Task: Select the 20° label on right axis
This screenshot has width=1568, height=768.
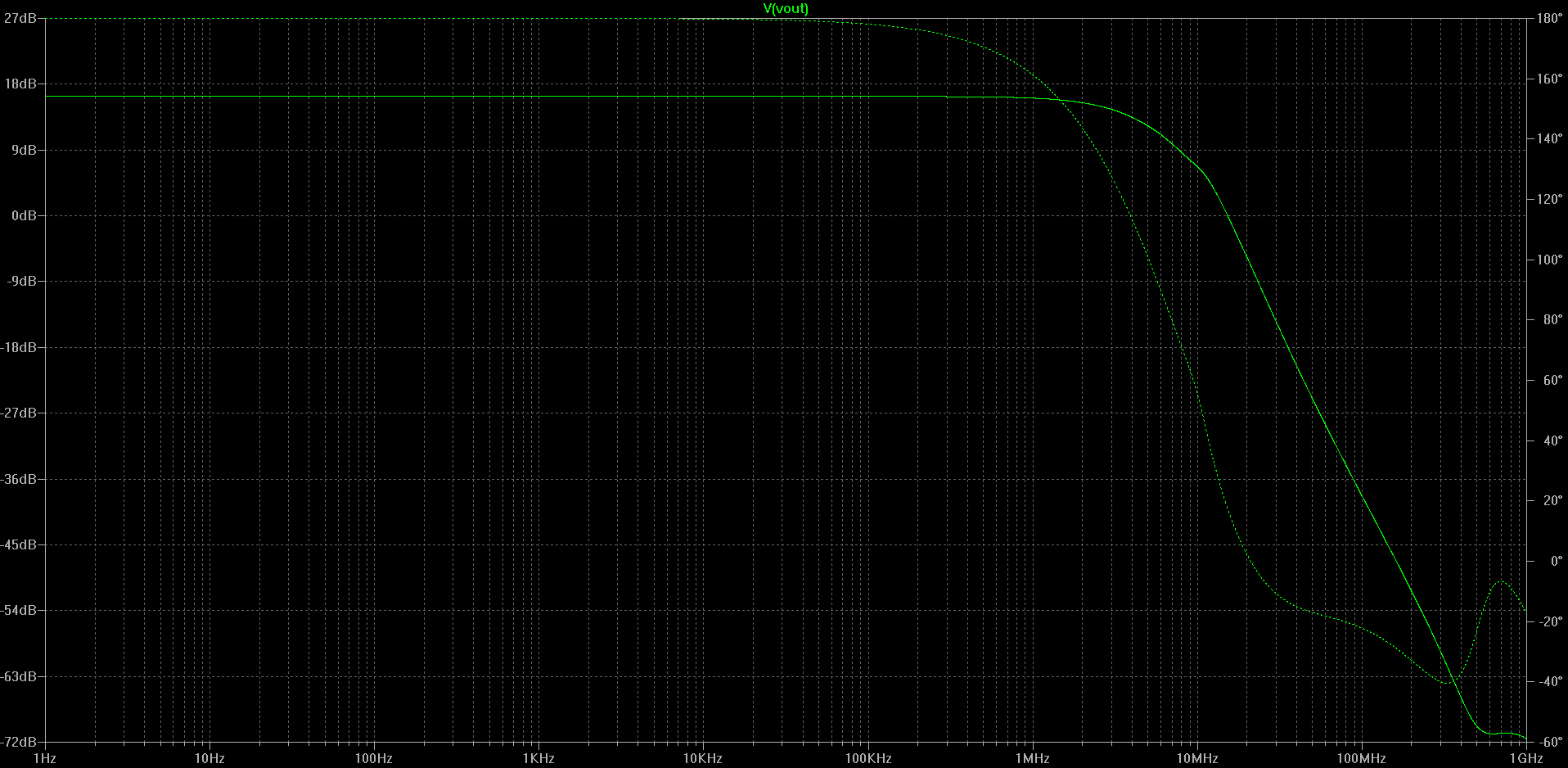Action: [x=1552, y=500]
